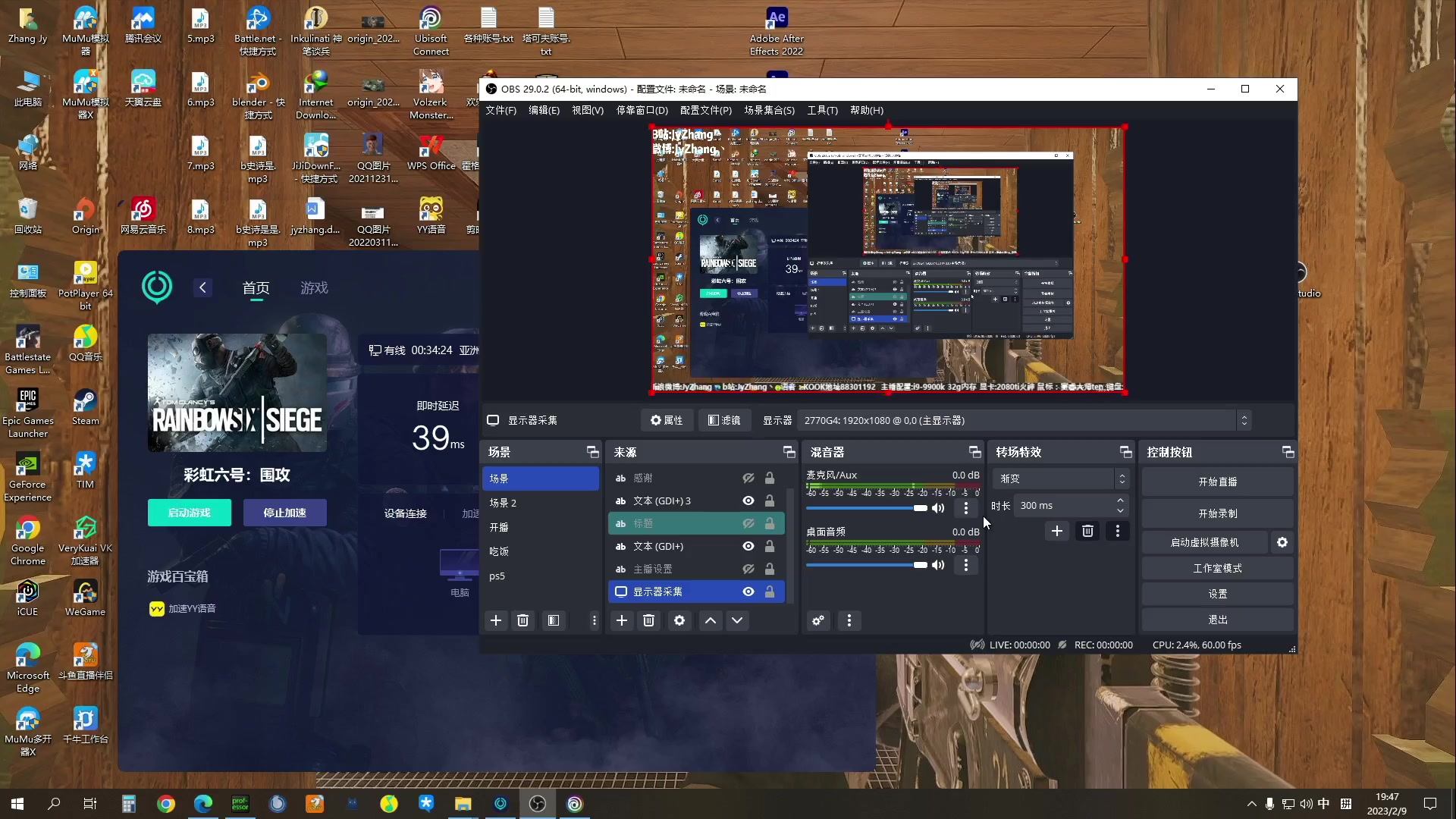Show the 标题 source

[x=748, y=523]
